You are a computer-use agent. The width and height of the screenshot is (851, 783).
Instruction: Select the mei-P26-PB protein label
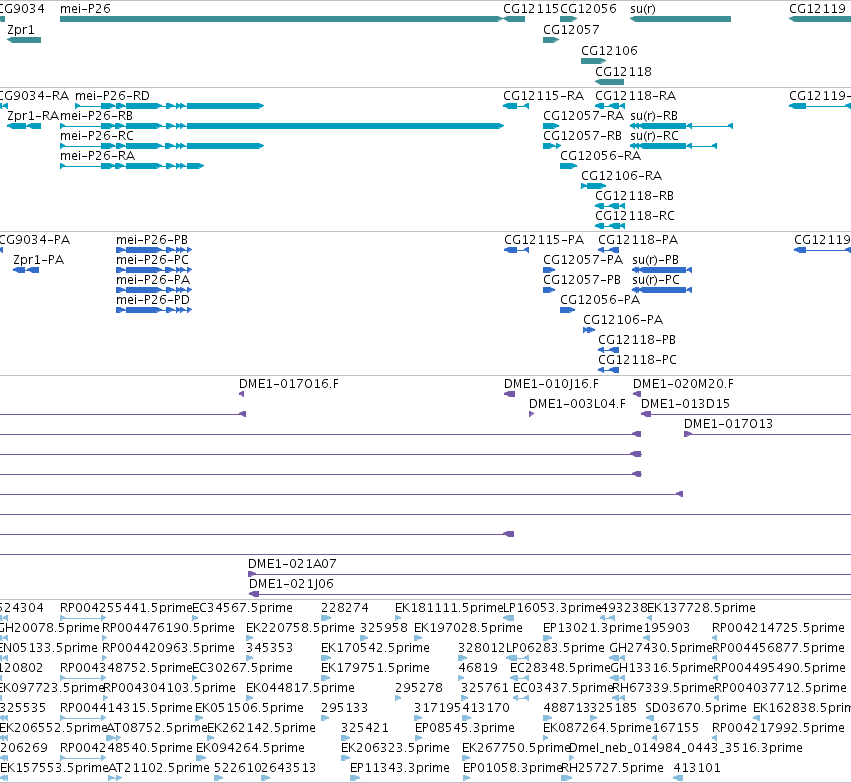point(152,240)
